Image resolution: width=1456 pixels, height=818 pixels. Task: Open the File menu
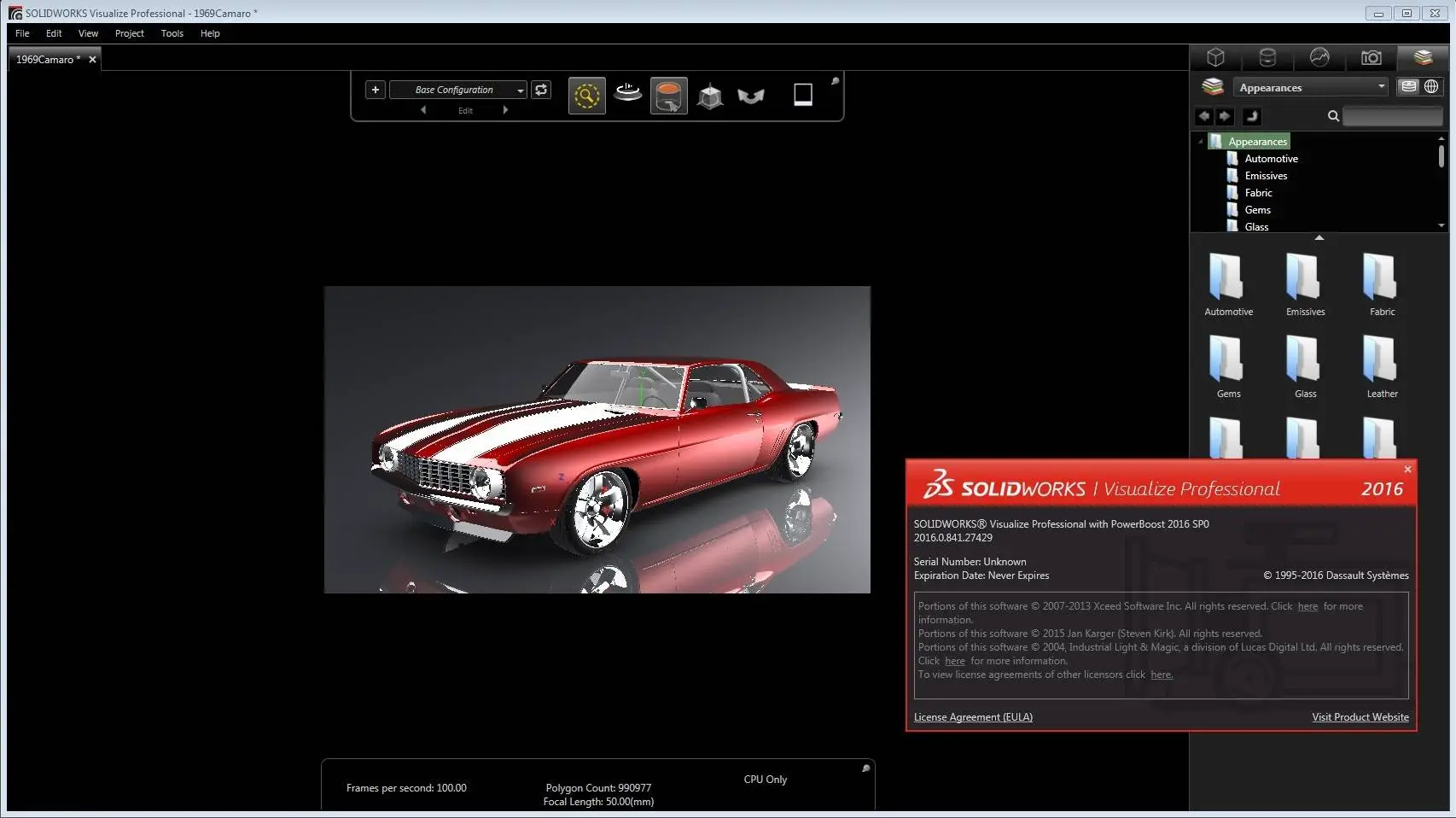(x=22, y=33)
